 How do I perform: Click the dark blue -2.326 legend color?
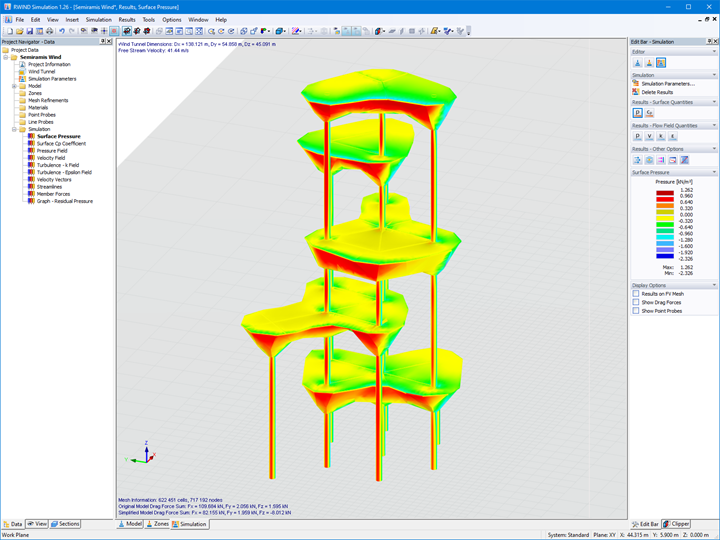[665, 256]
